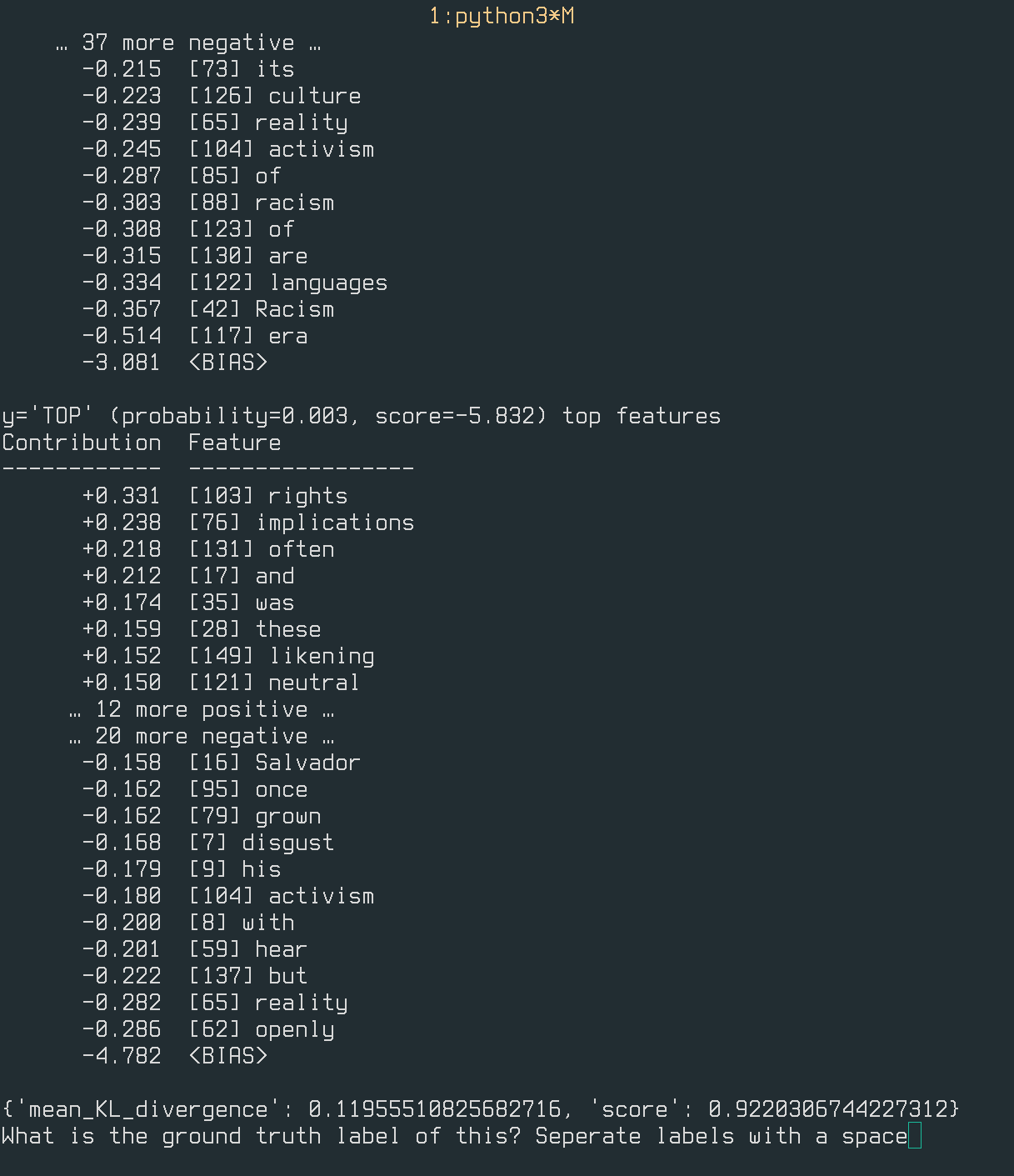Click the cursor after the label prompt

(x=915, y=1136)
